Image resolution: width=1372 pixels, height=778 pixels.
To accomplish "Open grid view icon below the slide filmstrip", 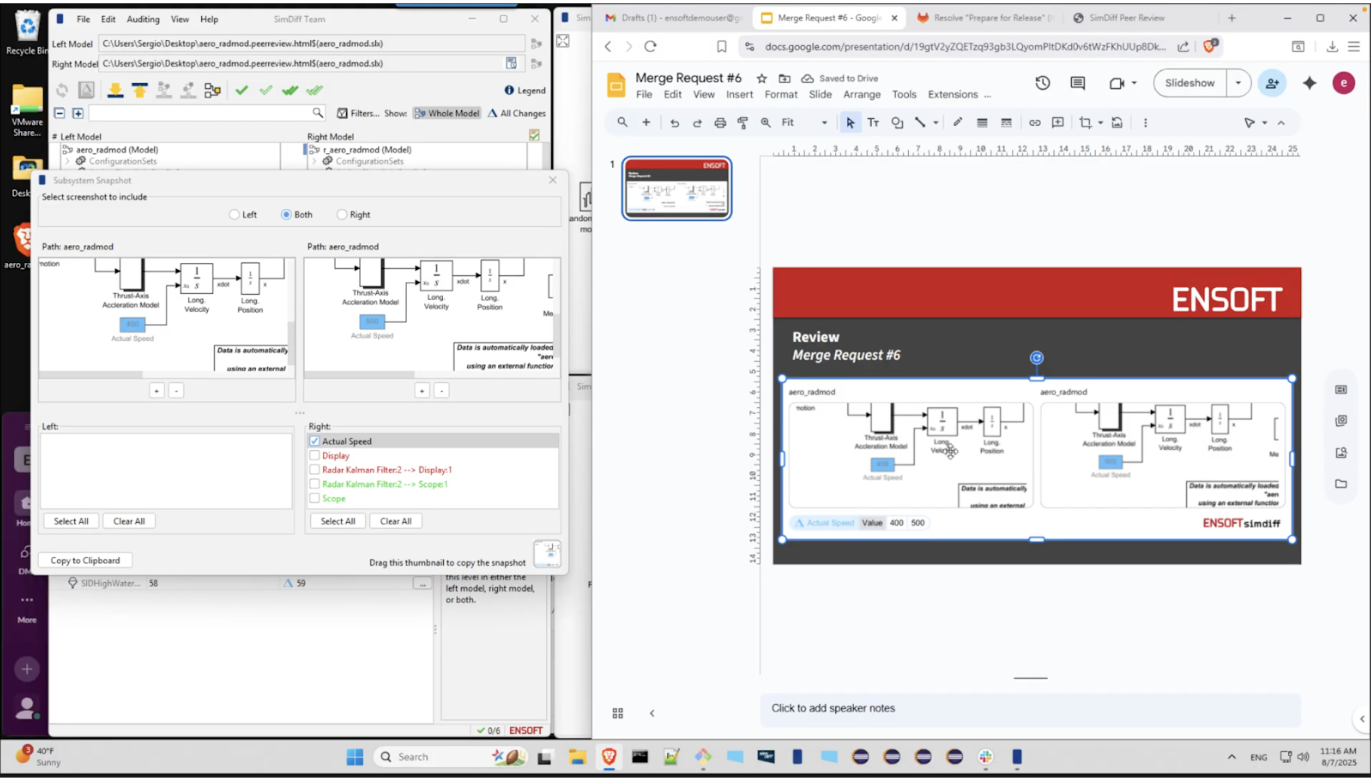I will tap(617, 713).
